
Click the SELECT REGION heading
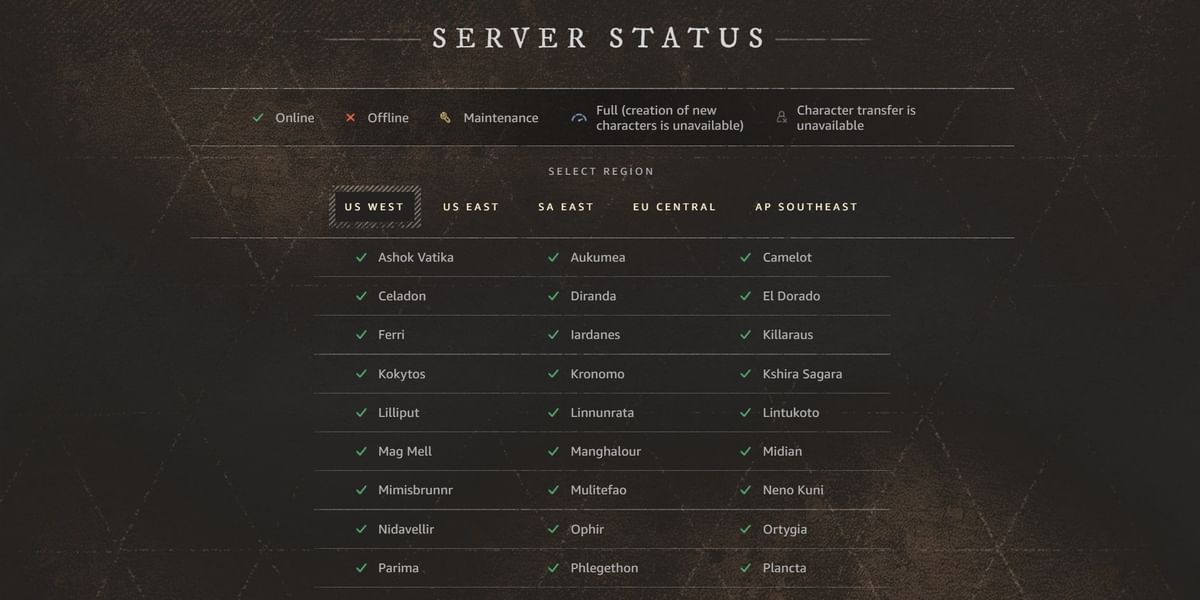point(601,171)
